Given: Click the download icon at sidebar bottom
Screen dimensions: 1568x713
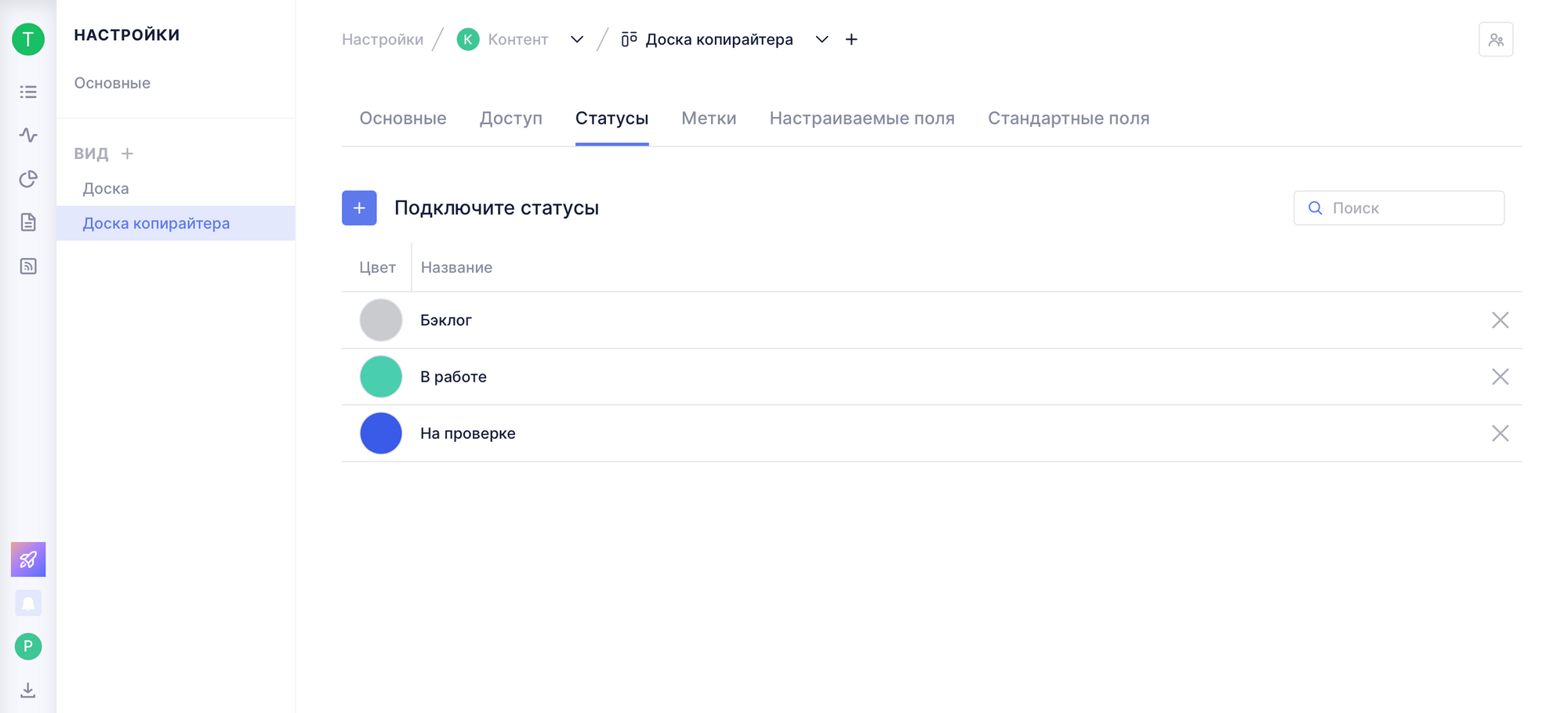Looking at the screenshot, I should [28, 690].
